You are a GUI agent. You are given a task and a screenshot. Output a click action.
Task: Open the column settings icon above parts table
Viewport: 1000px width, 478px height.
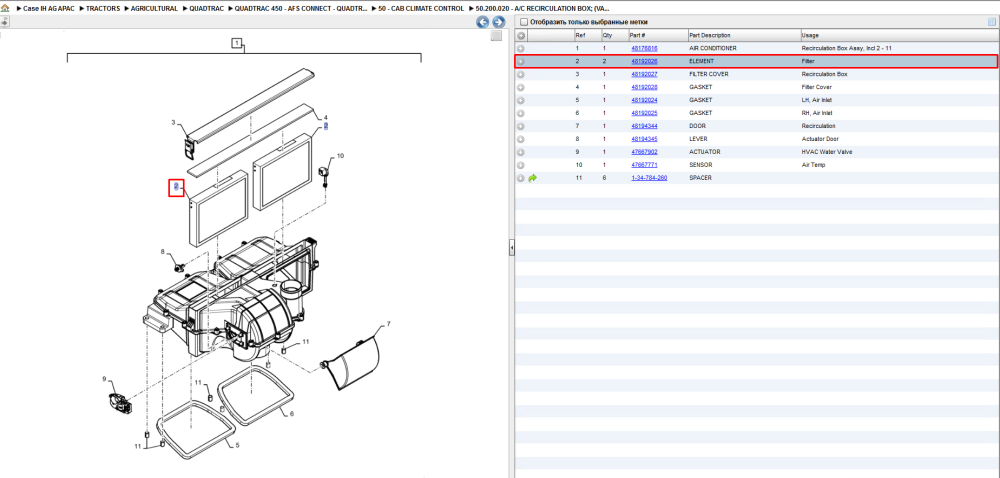(992, 22)
